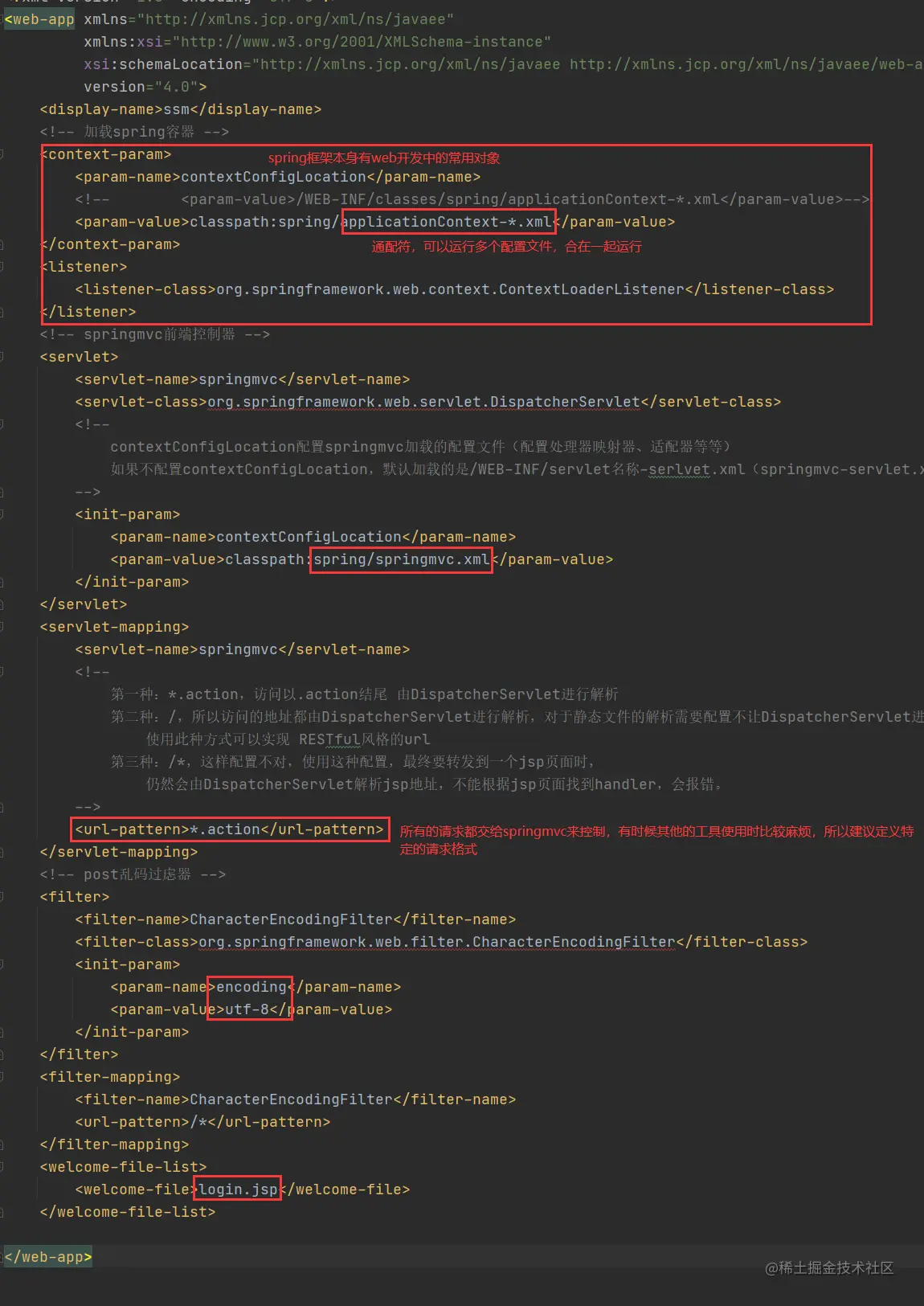Click the param-value classpath:spring/springmvc.xml line
Screen dimensions: 924x1306
362,559
